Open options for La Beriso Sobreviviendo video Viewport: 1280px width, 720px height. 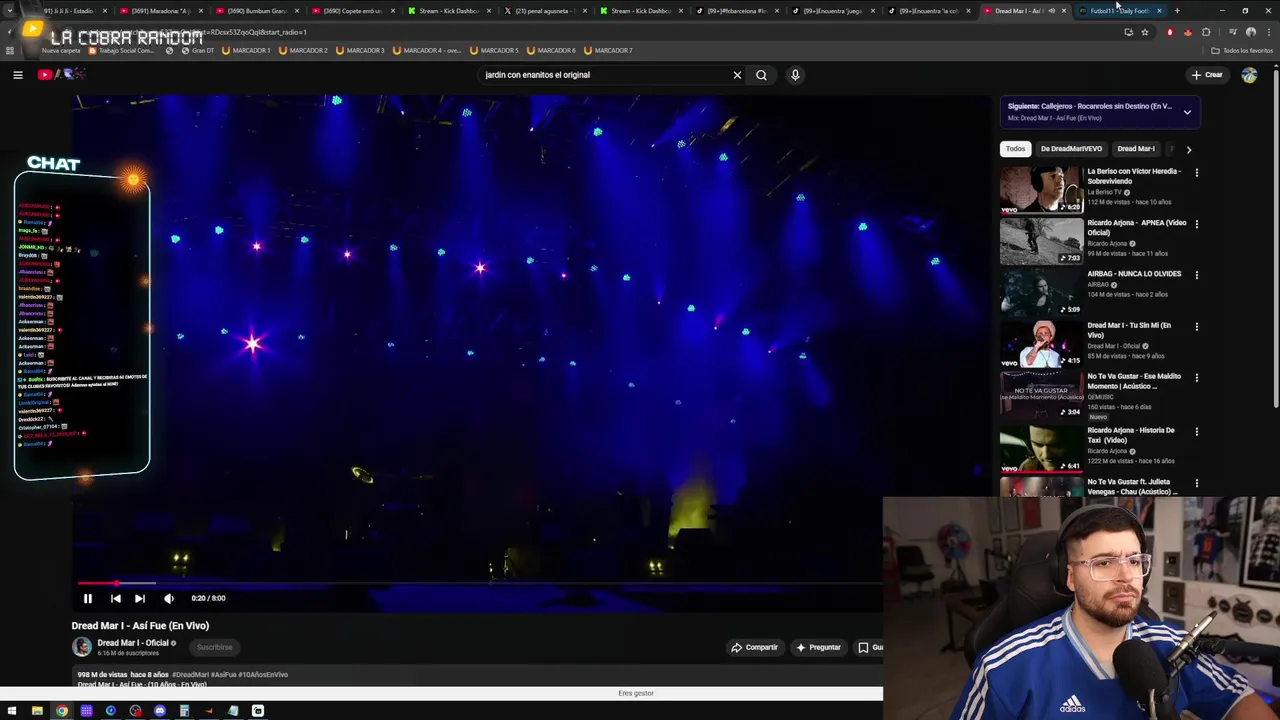point(1196,172)
